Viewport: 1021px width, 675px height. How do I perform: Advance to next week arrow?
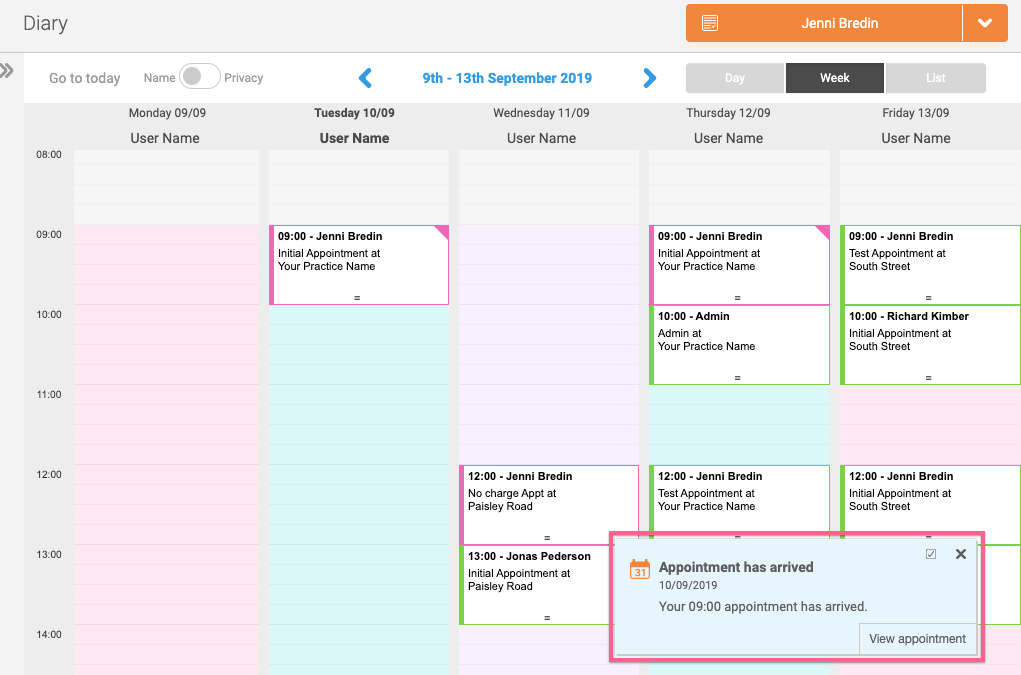[x=650, y=78]
